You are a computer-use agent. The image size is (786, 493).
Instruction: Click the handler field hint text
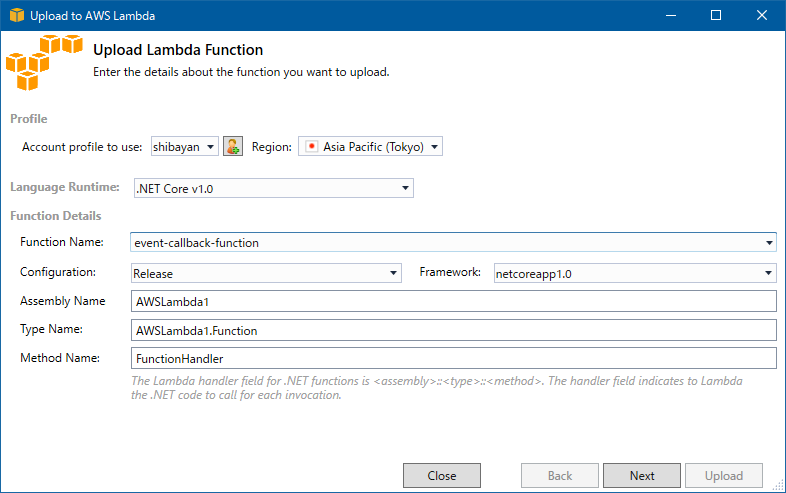tap(437, 388)
